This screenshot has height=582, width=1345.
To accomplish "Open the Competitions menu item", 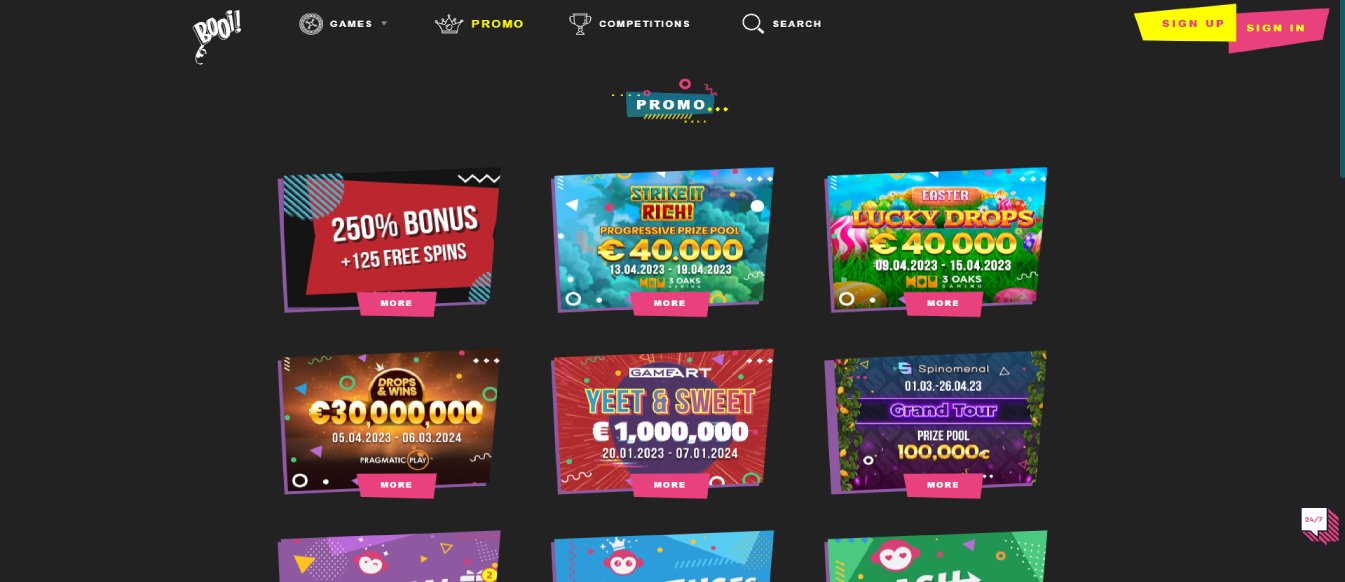I will coord(644,24).
